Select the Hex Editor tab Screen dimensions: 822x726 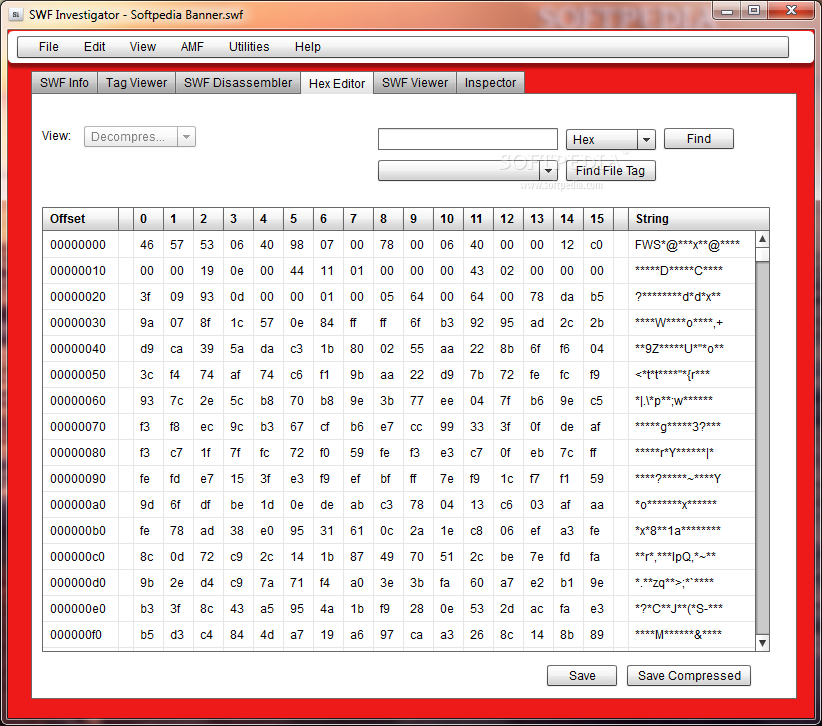pos(337,83)
